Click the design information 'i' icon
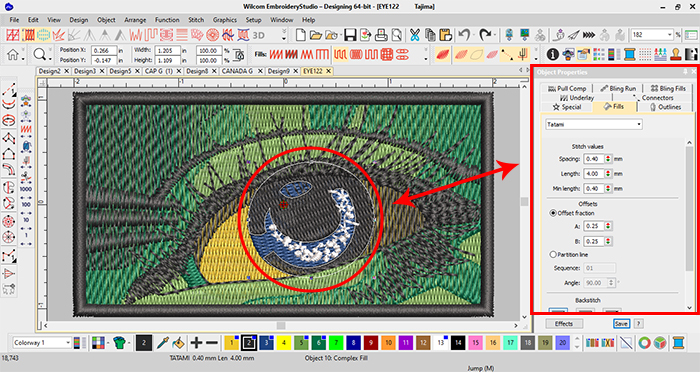700x372 pixels. click(x=553, y=54)
